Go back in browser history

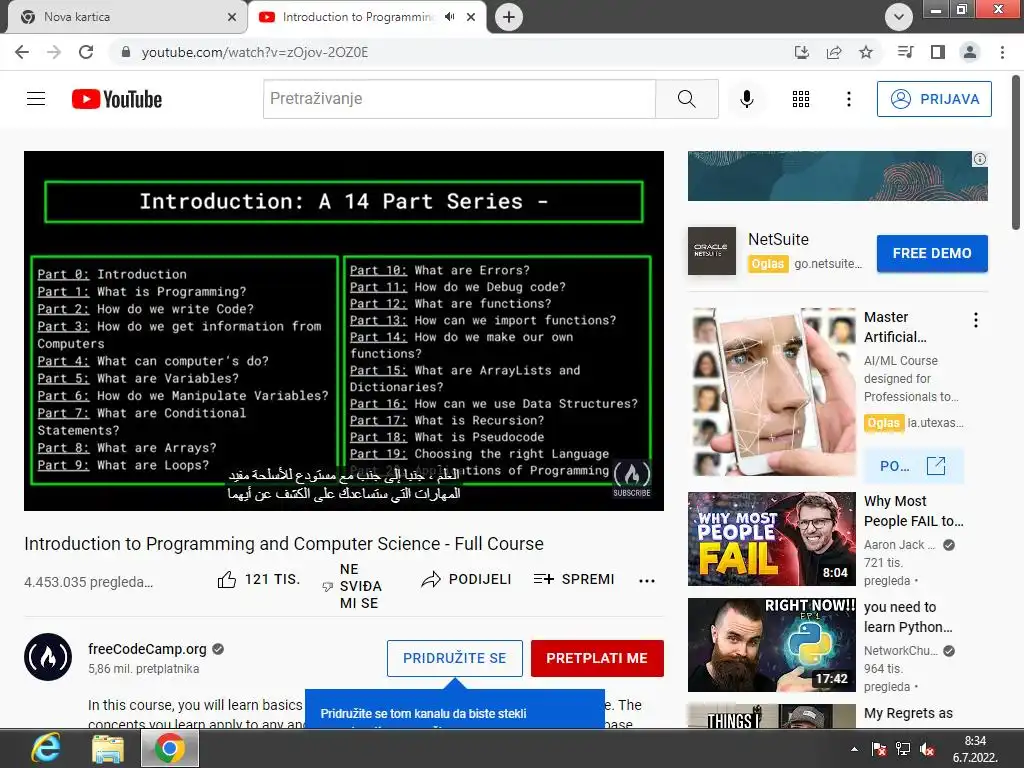tap(22, 52)
